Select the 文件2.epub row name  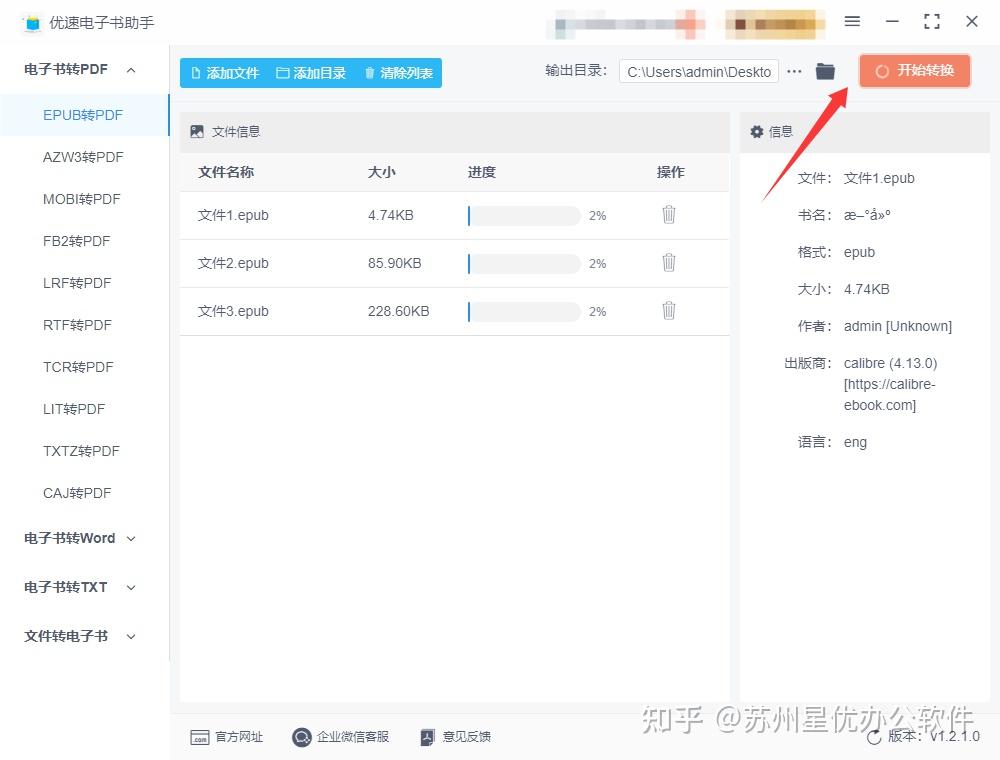(x=233, y=263)
